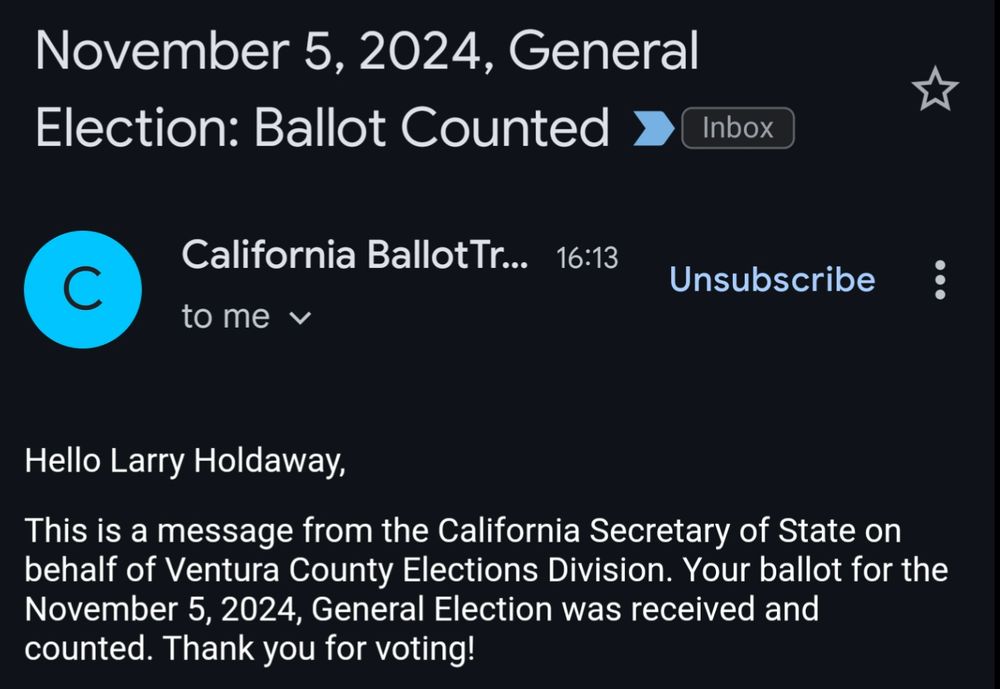Click the 16:13 timestamp
This screenshot has height=689, width=1000.
click(x=588, y=257)
